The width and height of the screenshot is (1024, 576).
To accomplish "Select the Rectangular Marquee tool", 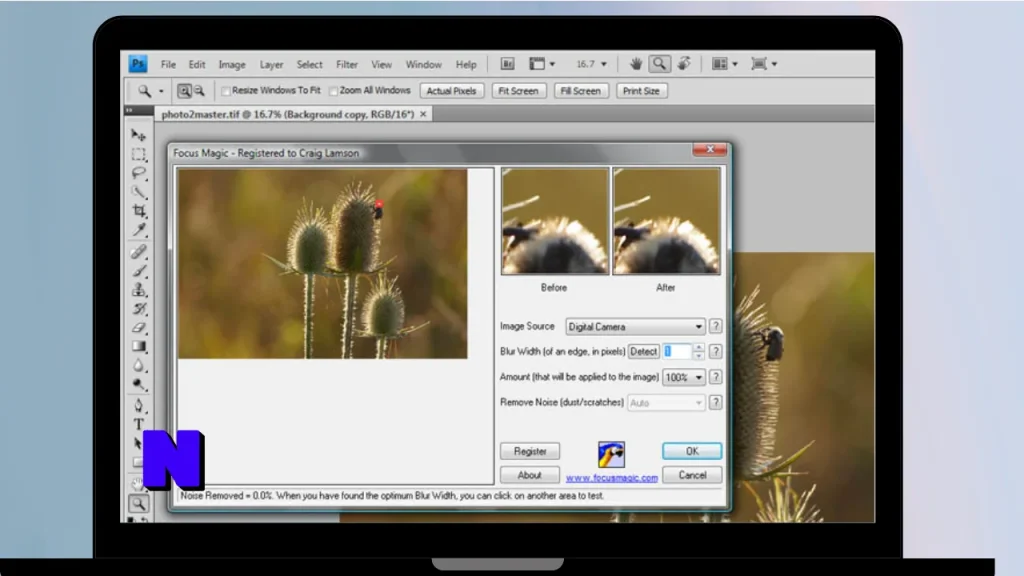I will click(x=138, y=154).
